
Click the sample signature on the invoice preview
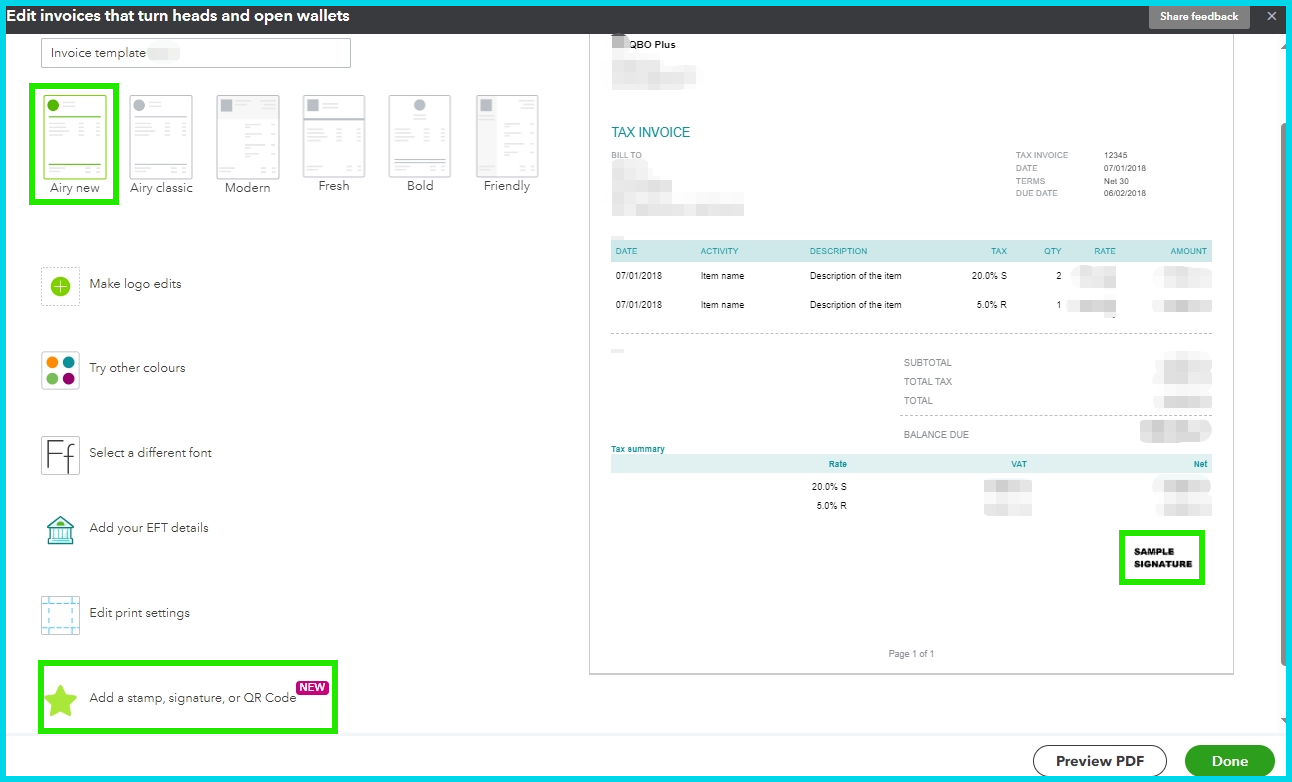tap(1161, 557)
